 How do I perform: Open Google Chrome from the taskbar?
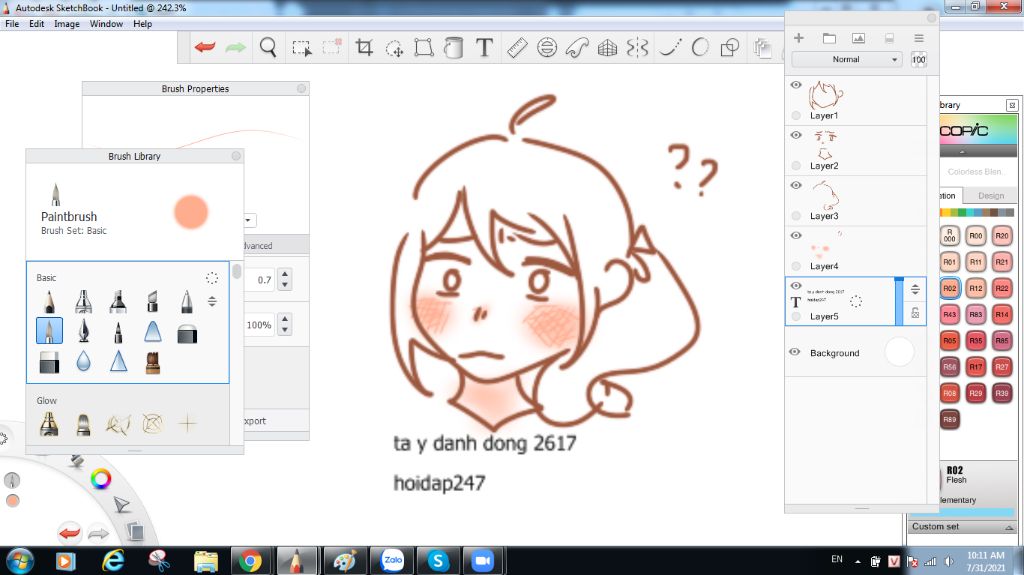pyautogui.click(x=250, y=561)
